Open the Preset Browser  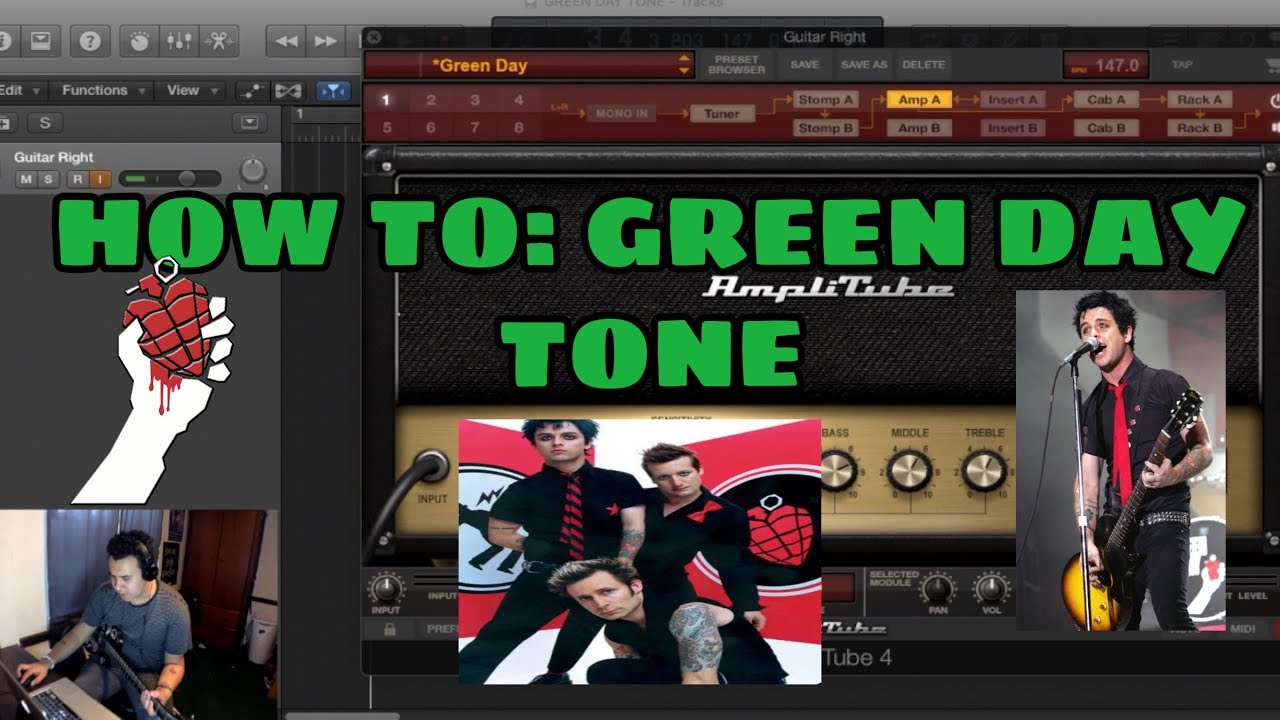(x=737, y=65)
